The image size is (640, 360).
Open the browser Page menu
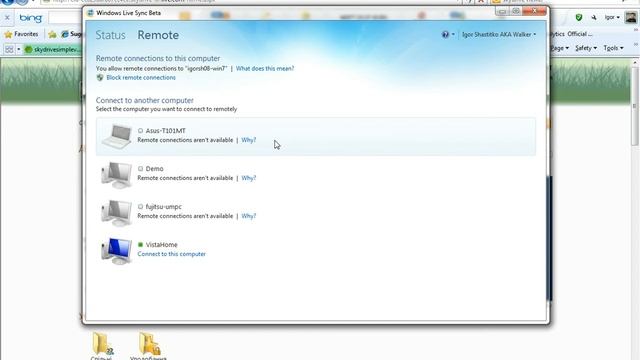(x=560, y=48)
